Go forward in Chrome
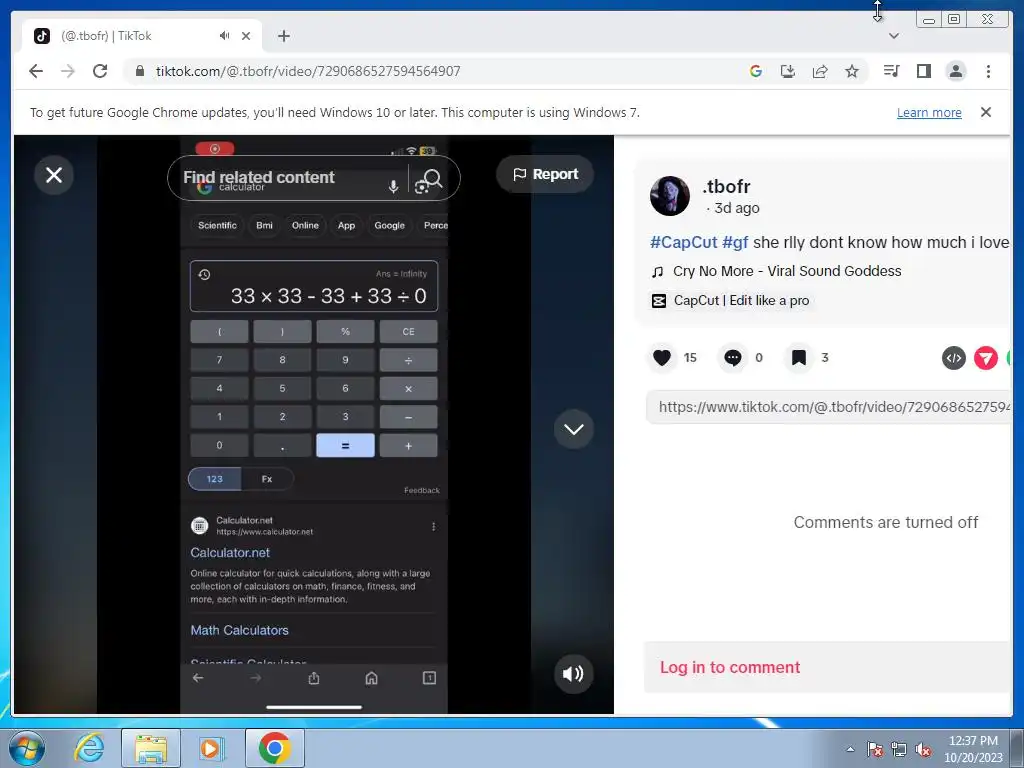This screenshot has width=1024, height=768. click(68, 71)
